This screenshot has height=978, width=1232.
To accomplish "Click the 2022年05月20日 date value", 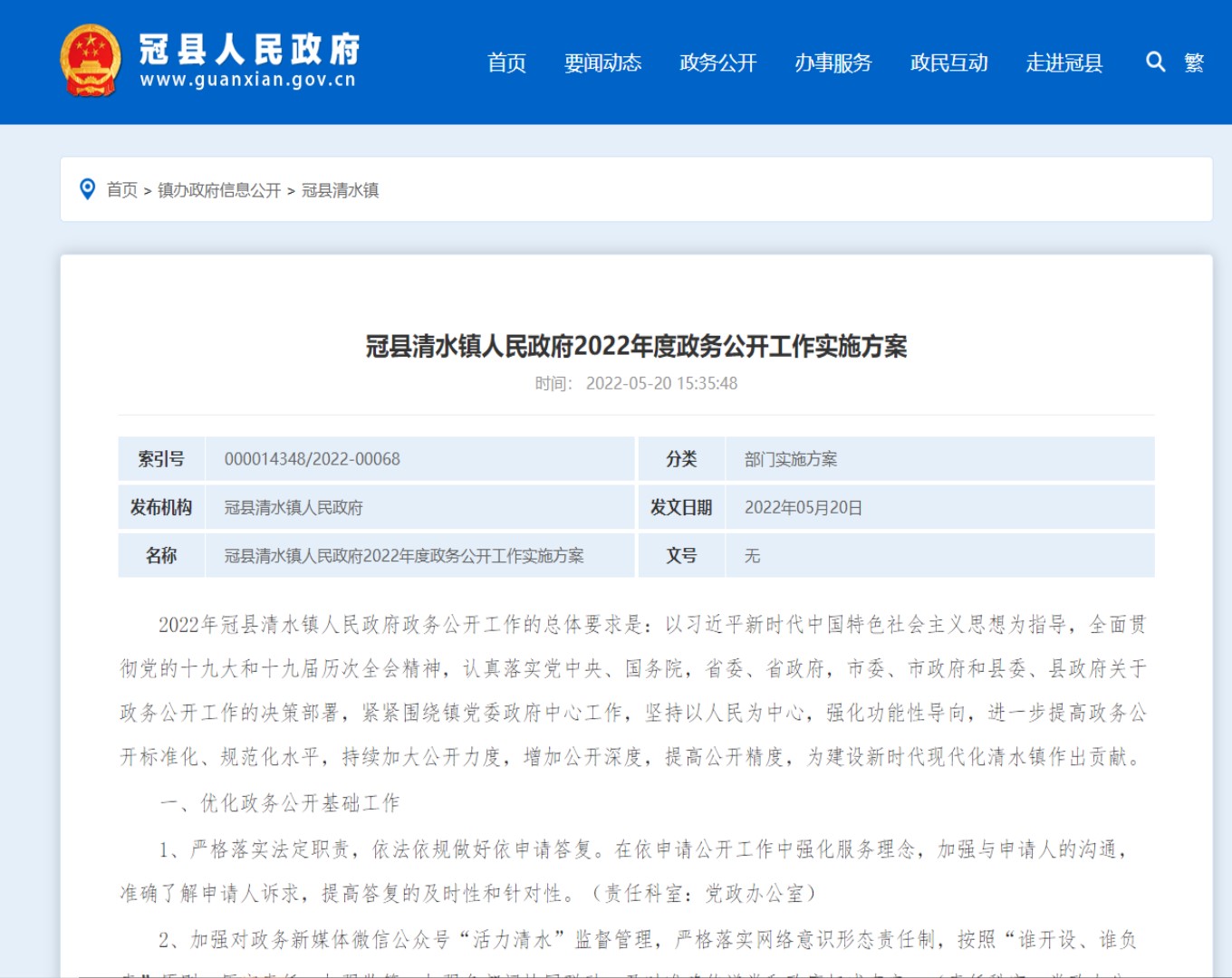I will click(804, 508).
